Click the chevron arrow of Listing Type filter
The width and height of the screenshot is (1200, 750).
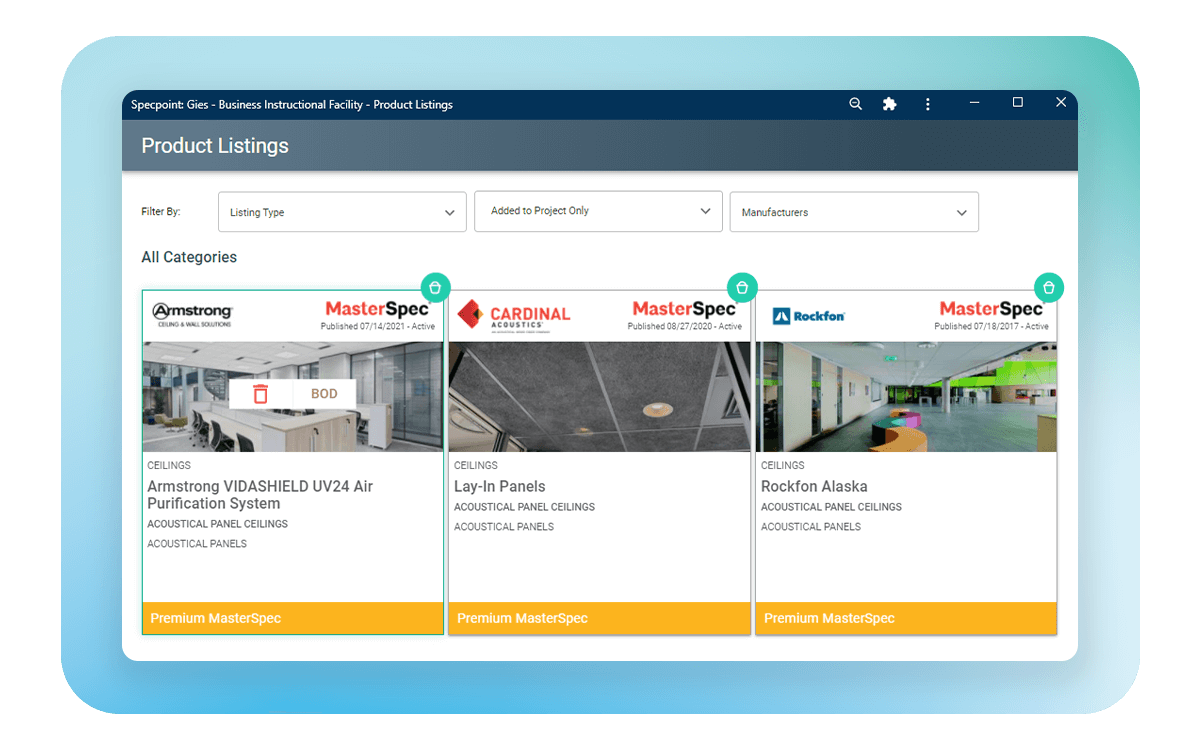pyautogui.click(x=450, y=213)
